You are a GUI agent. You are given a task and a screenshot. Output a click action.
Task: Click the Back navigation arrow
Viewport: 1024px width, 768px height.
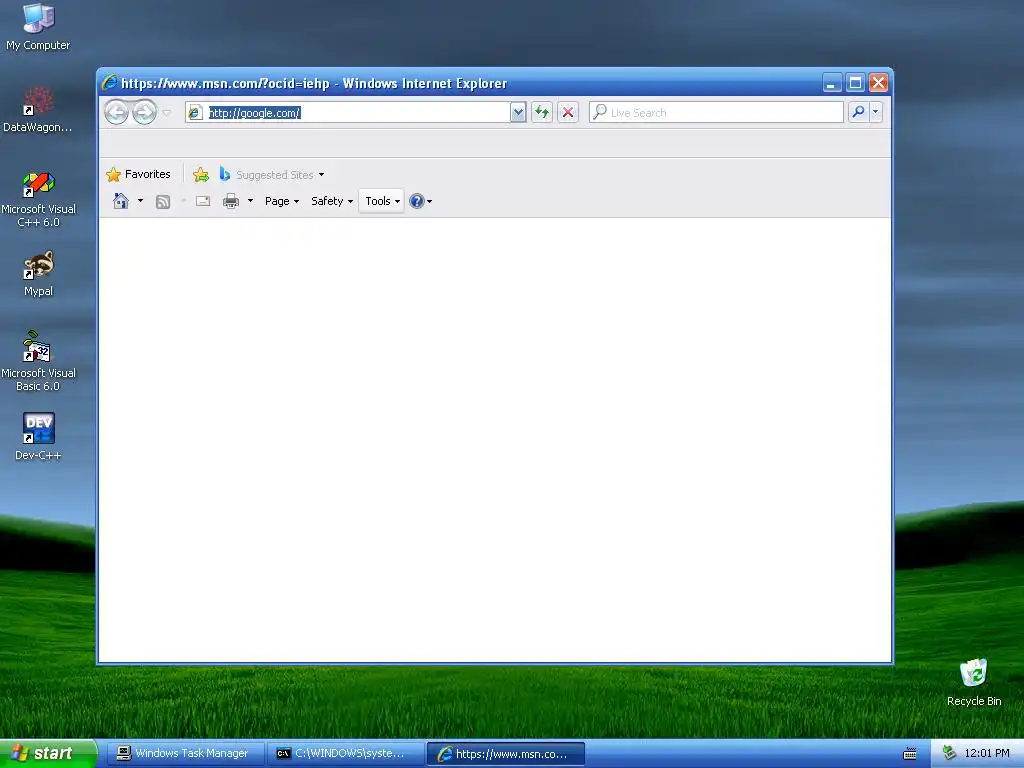coord(116,112)
